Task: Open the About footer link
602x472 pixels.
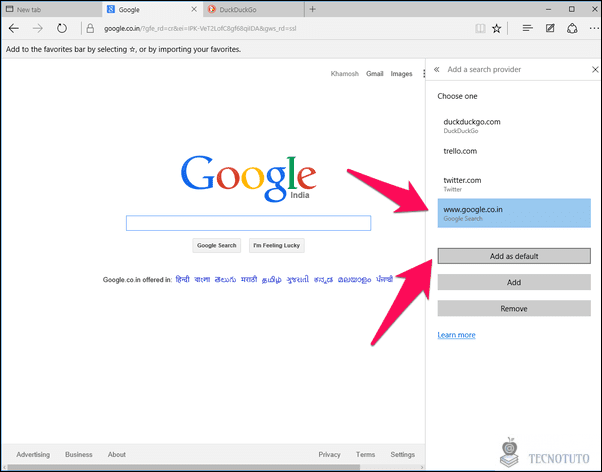Action: tap(117, 454)
